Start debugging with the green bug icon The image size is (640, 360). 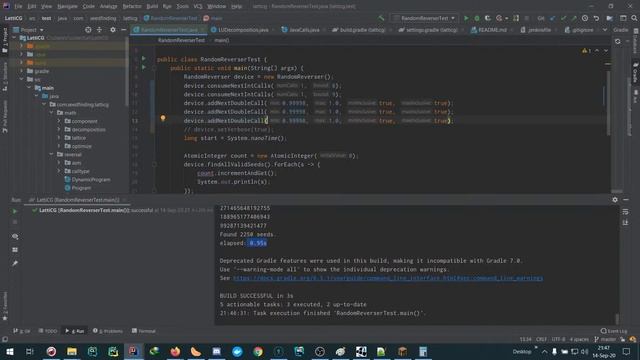(x=477, y=18)
